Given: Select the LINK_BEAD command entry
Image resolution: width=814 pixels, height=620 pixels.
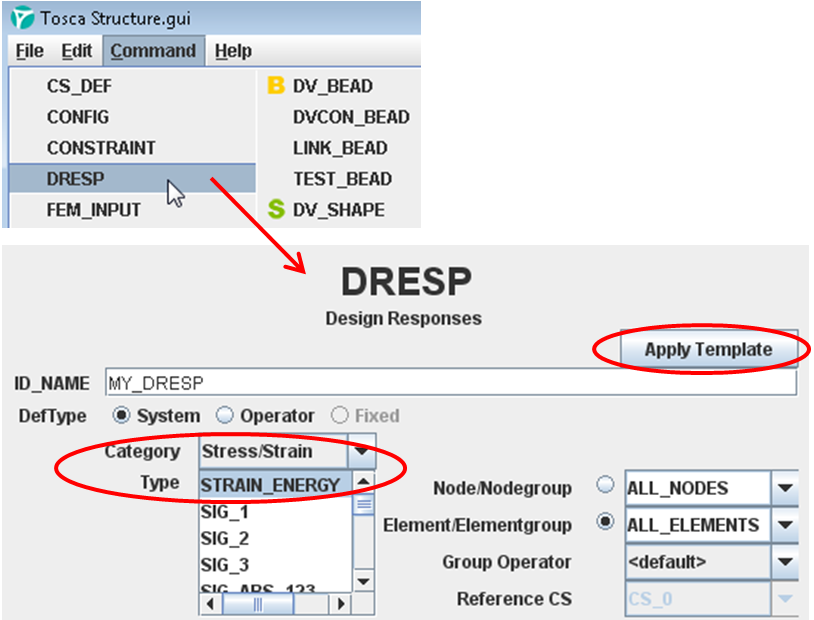Looking at the screenshot, I should (340, 148).
